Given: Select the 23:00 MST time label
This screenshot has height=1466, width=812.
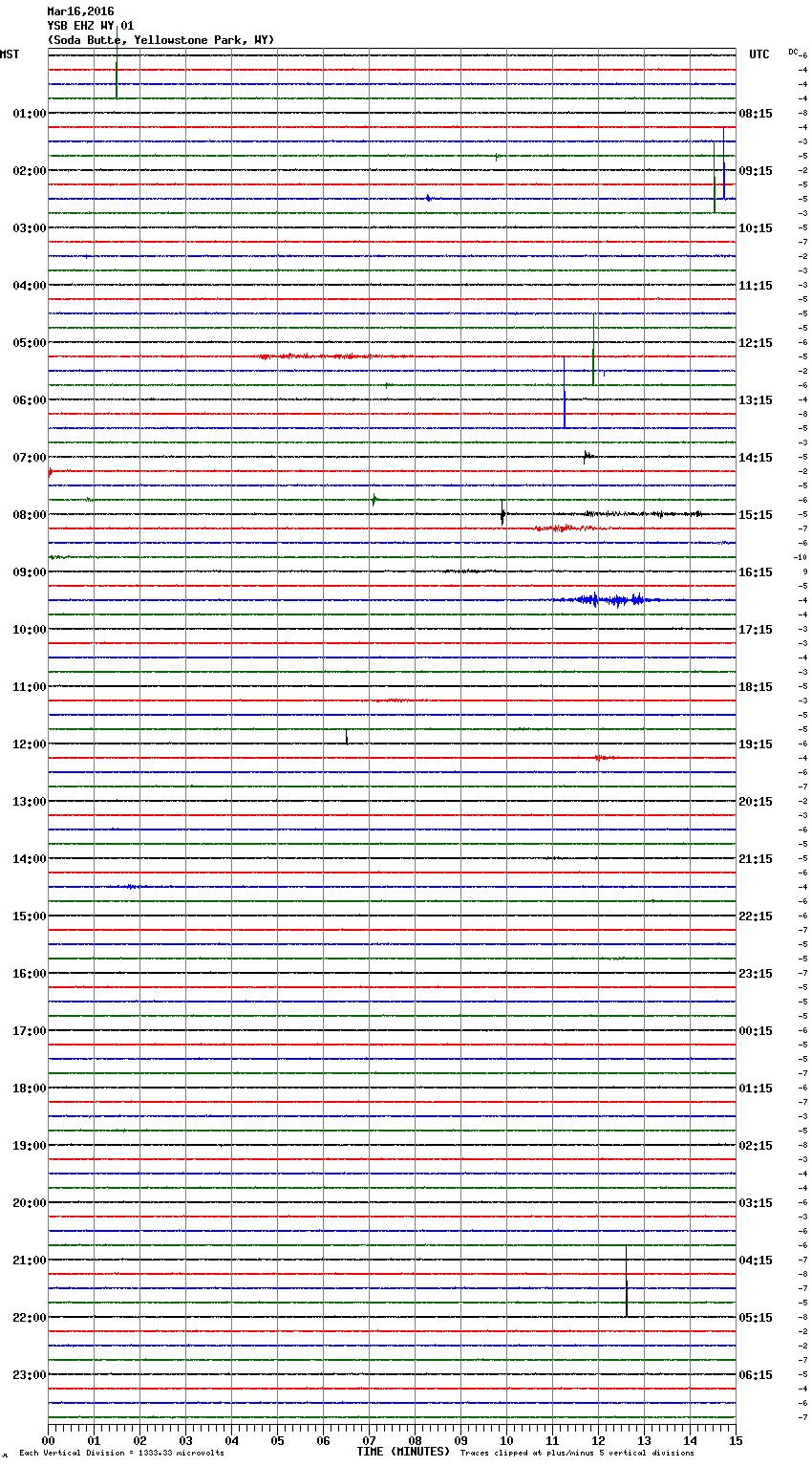Looking at the screenshot, I should (x=30, y=1375).
